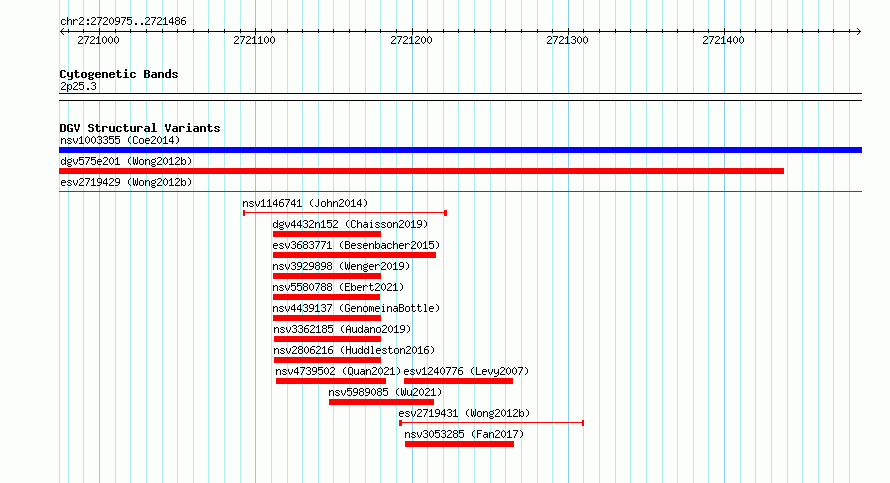
Task: Click the red bar under nsv3053285
Action: pos(459,444)
